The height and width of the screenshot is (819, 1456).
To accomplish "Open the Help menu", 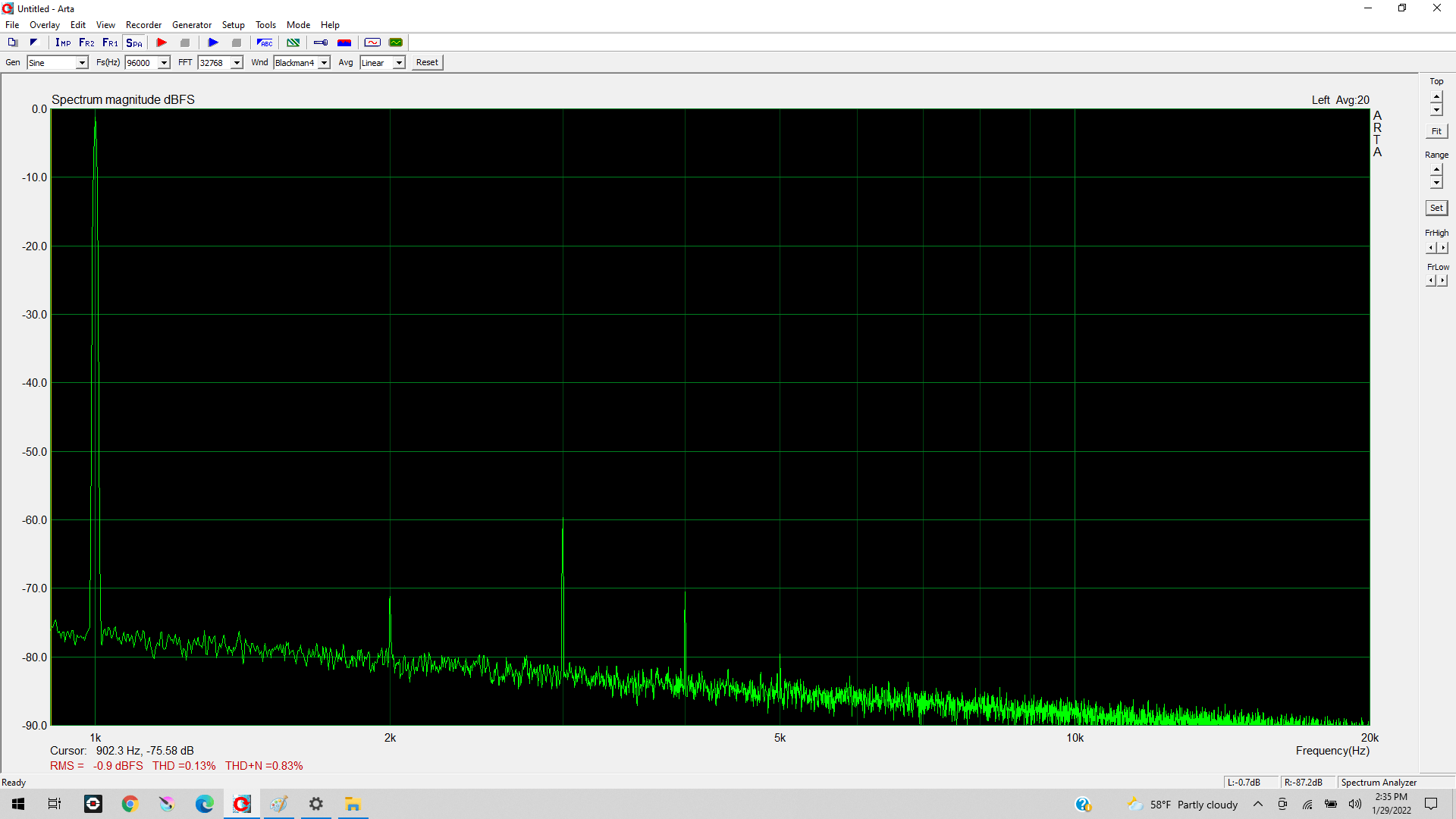I will [330, 25].
